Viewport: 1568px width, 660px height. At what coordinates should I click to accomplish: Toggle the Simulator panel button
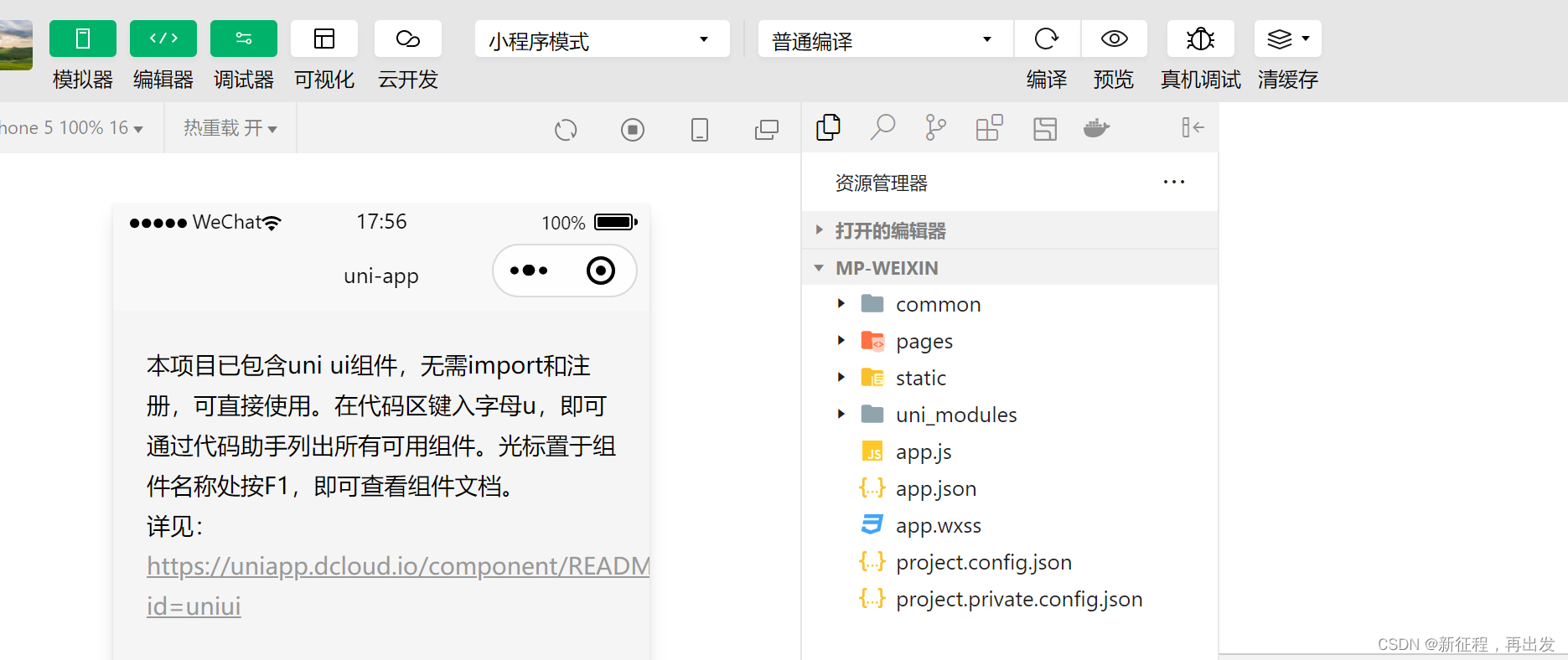tap(83, 39)
